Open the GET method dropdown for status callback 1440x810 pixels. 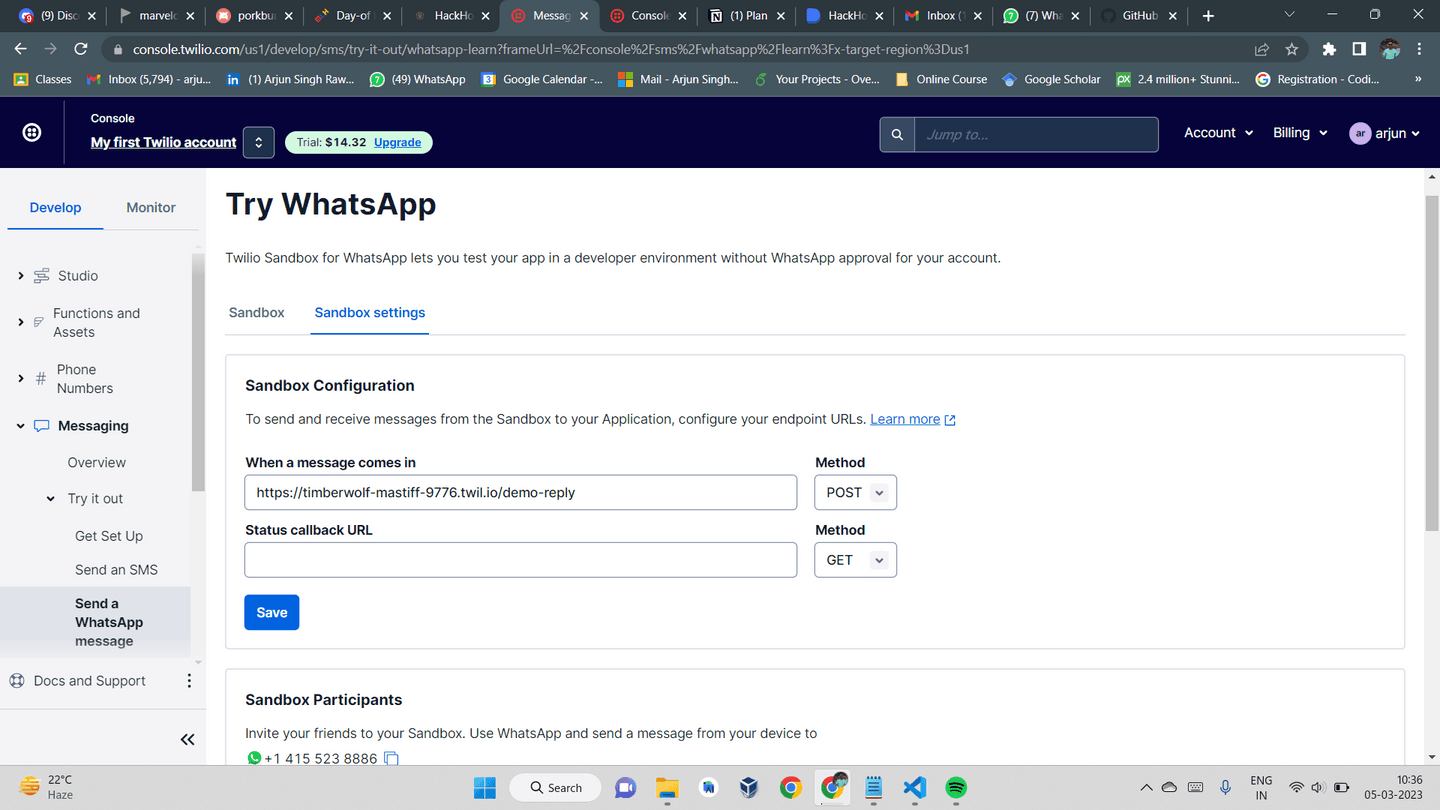pyautogui.click(x=856, y=560)
